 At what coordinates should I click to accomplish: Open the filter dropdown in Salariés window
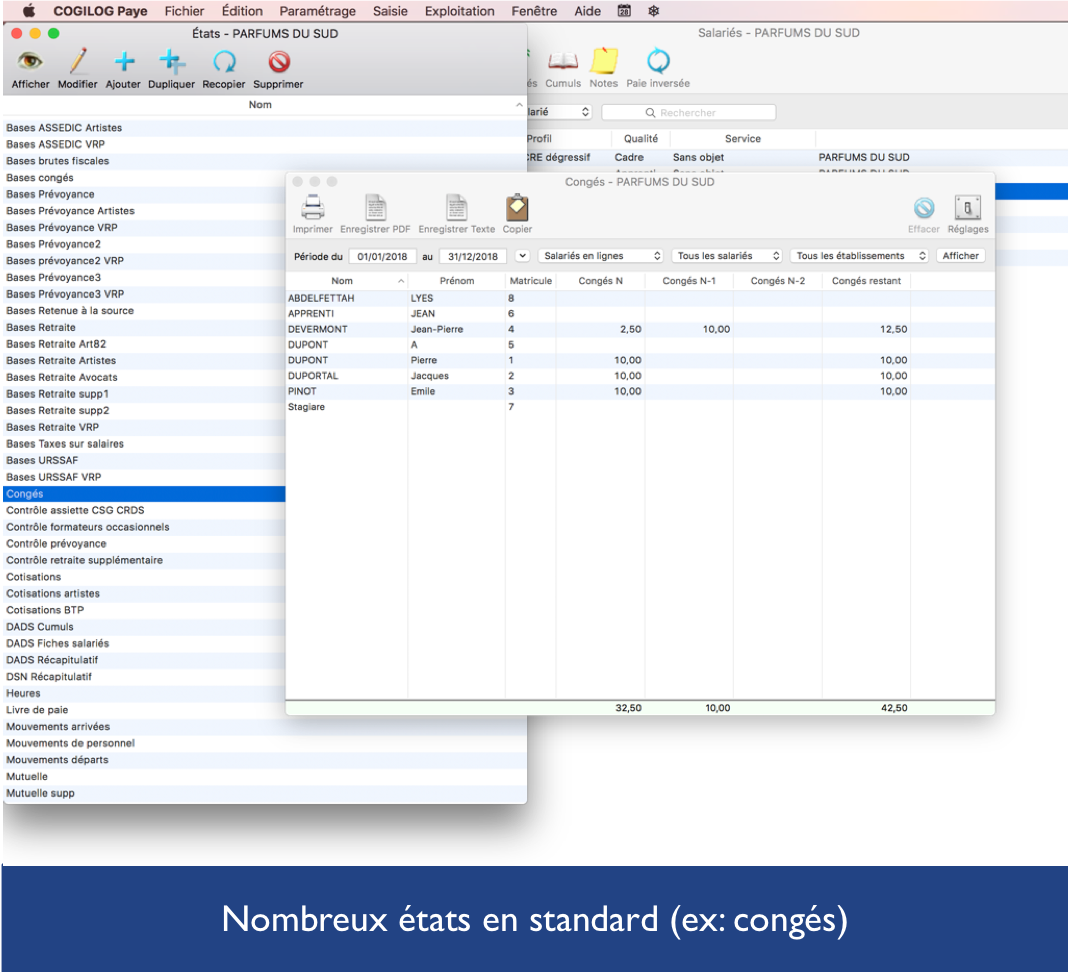click(x=559, y=112)
